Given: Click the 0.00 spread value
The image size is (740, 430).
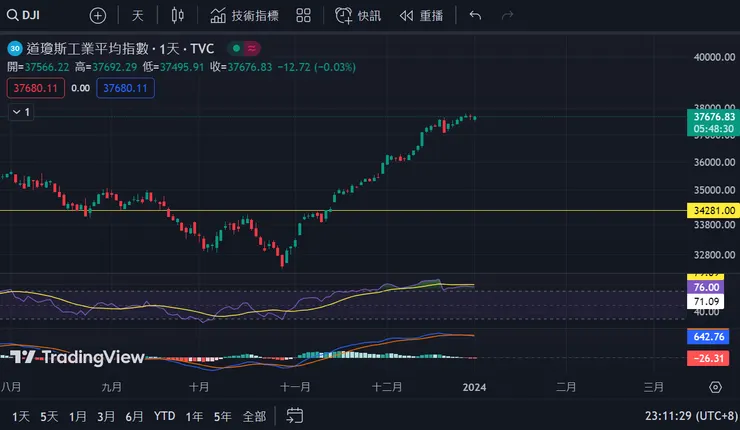Looking at the screenshot, I should (x=80, y=88).
